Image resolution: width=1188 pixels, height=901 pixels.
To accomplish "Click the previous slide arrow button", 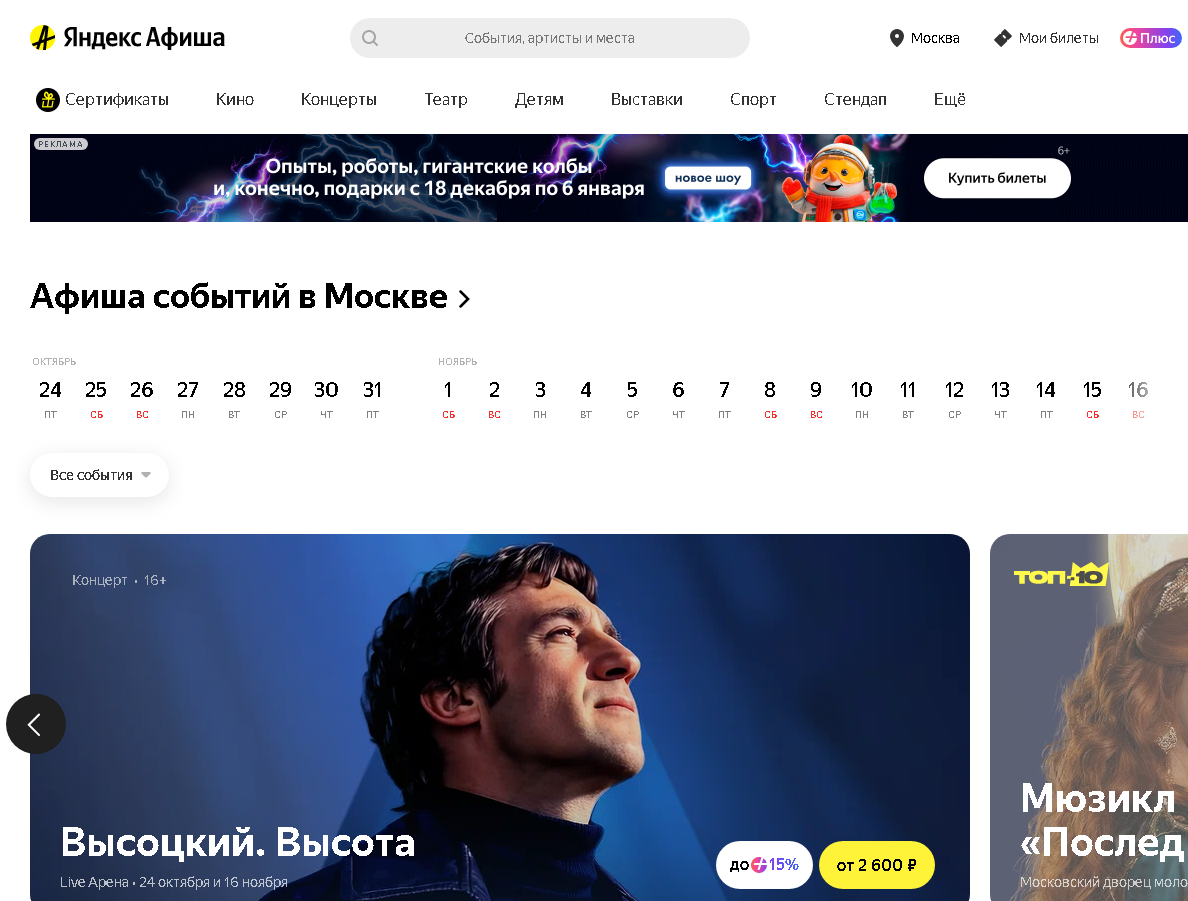I will point(36,724).
